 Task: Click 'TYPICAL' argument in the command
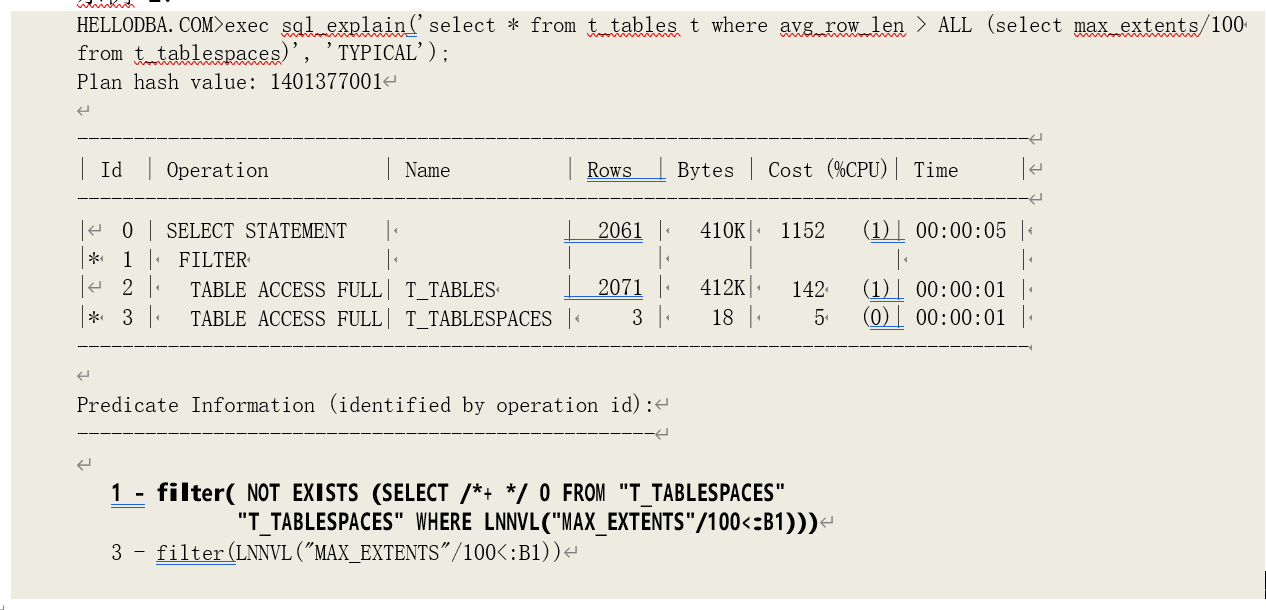[379, 54]
